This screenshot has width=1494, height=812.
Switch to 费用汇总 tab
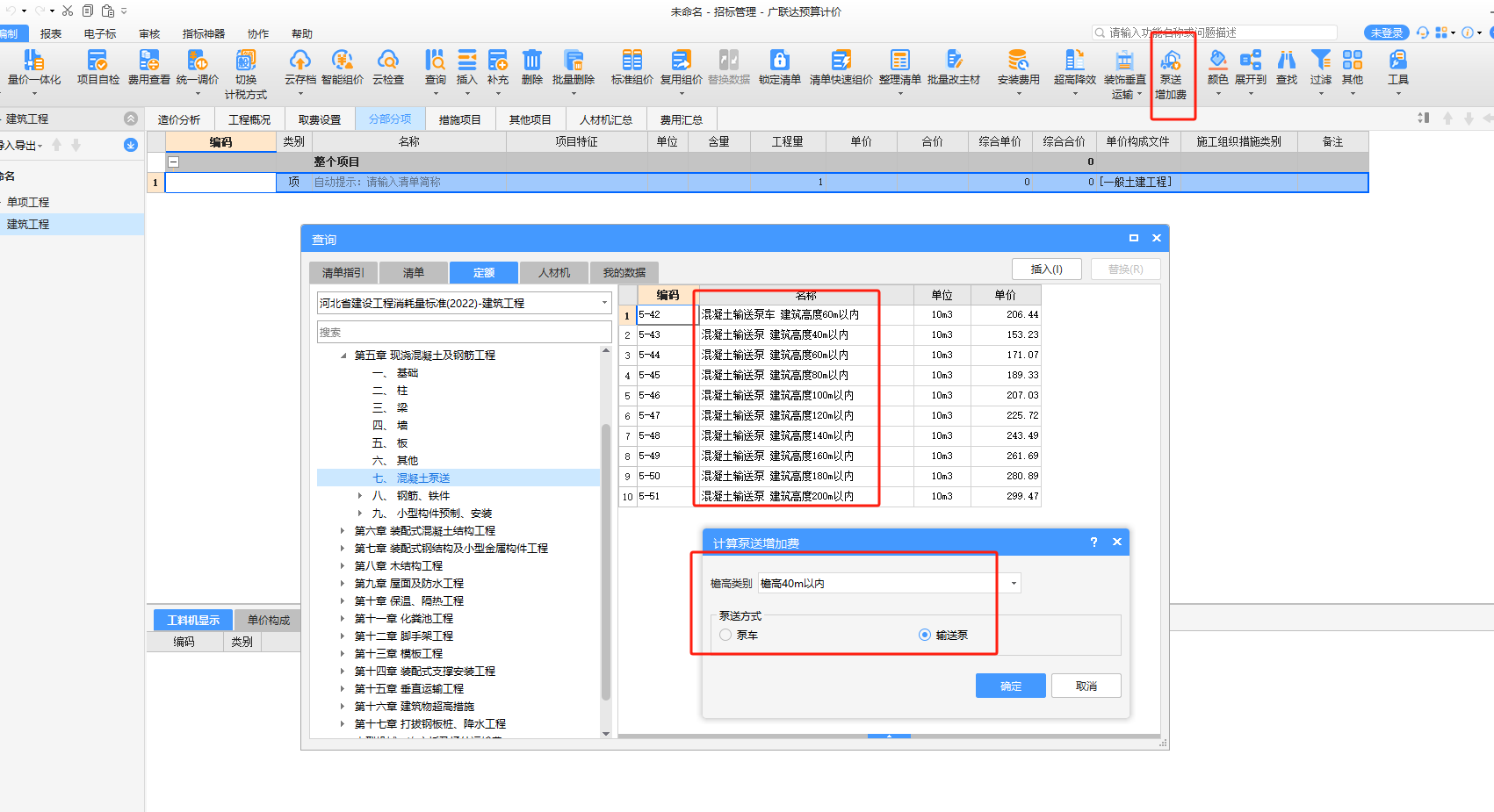point(682,119)
